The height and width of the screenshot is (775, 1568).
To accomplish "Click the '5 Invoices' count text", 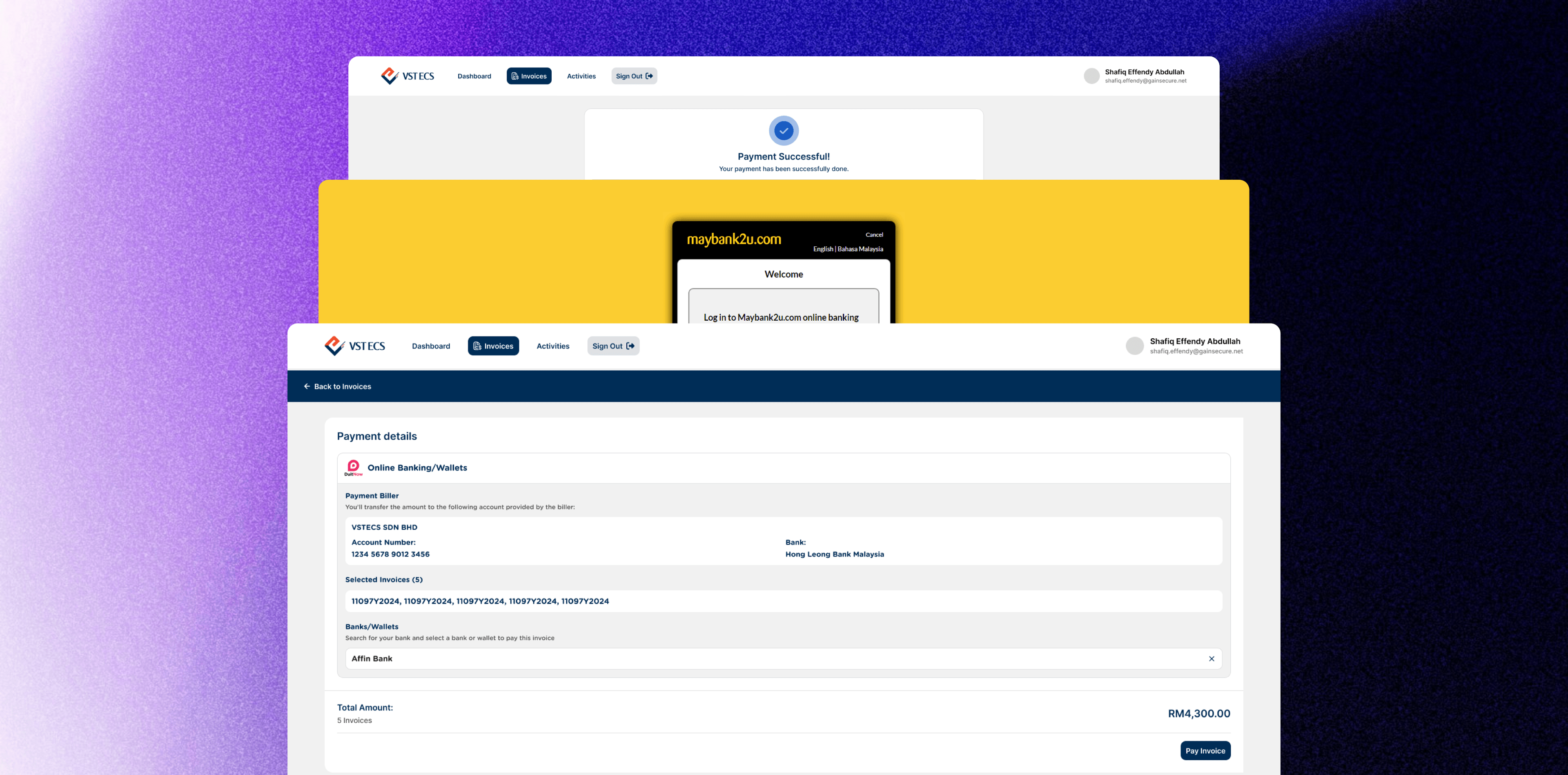I will point(354,720).
